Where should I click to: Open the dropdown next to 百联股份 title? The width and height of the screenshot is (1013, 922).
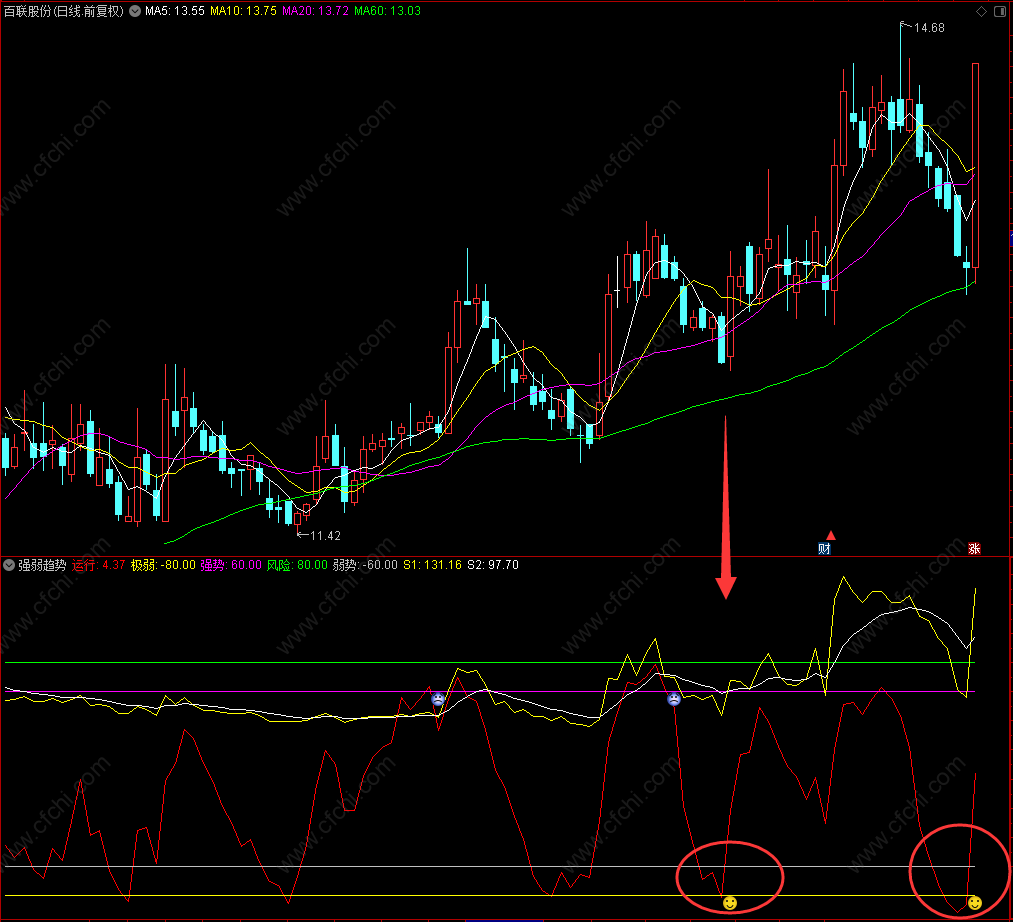tap(134, 11)
